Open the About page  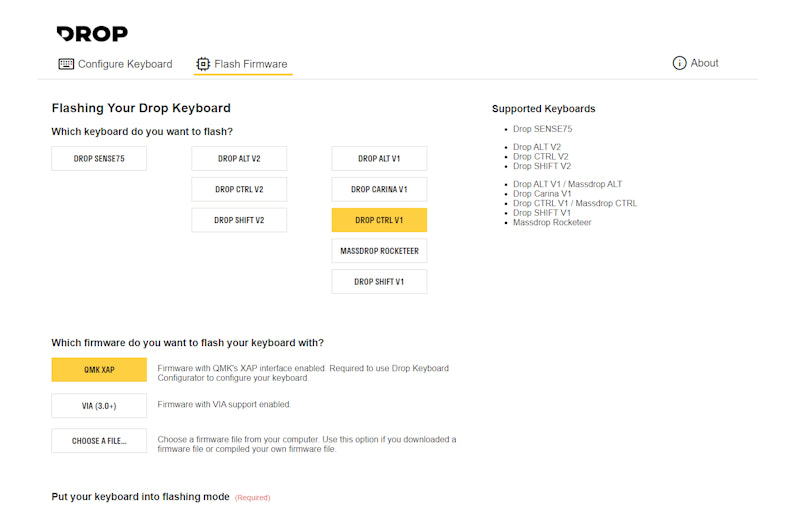tap(704, 63)
